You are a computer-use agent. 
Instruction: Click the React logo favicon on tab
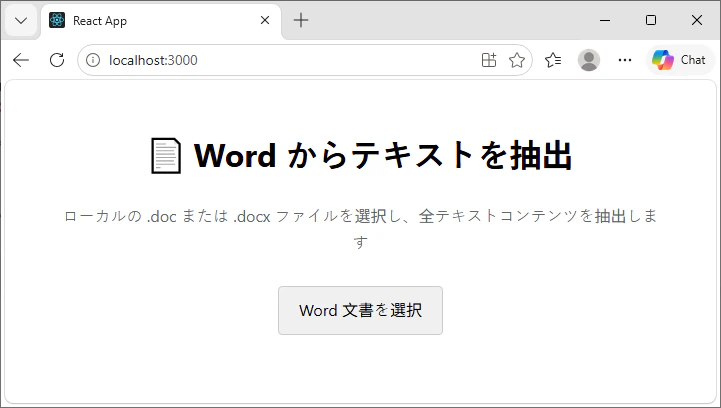[x=57, y=20]
